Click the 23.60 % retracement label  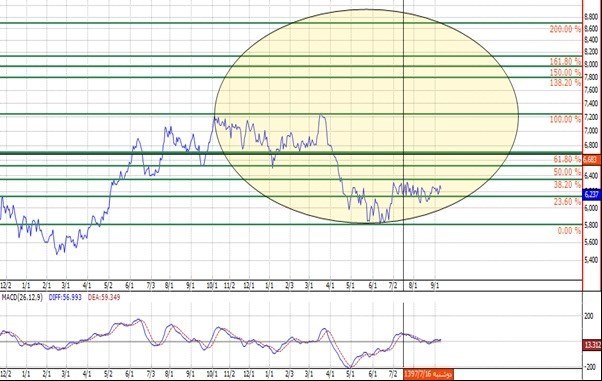(x=567, y=201)
